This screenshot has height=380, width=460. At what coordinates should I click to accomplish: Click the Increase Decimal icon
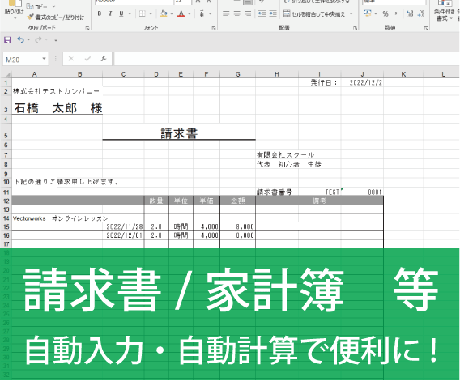coord(410,14)
